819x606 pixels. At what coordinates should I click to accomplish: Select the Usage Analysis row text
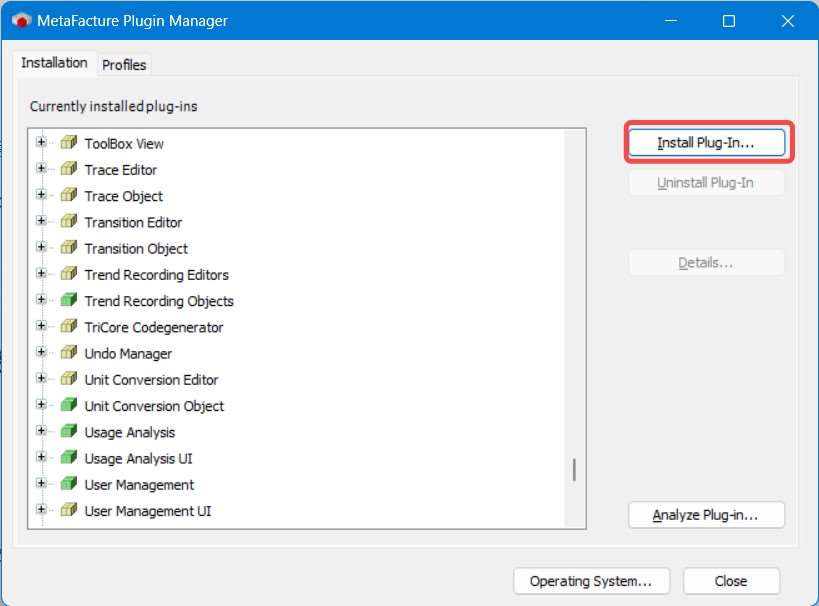tap(130, 433)
